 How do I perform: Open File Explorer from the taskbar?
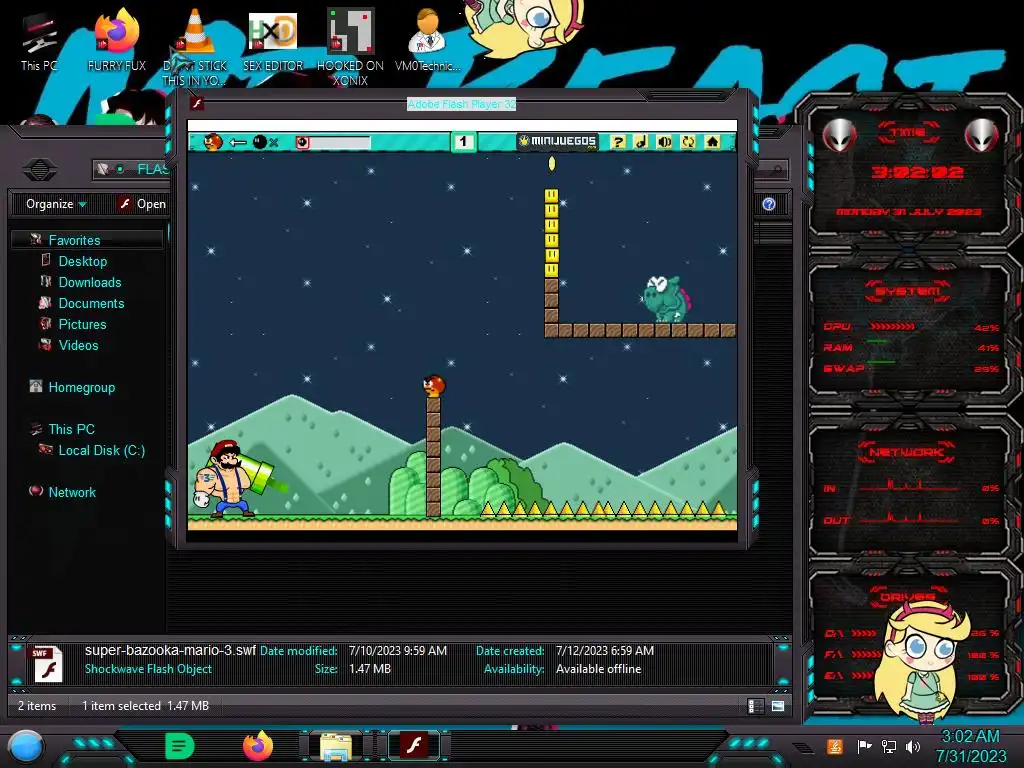(x=336, y=746)
